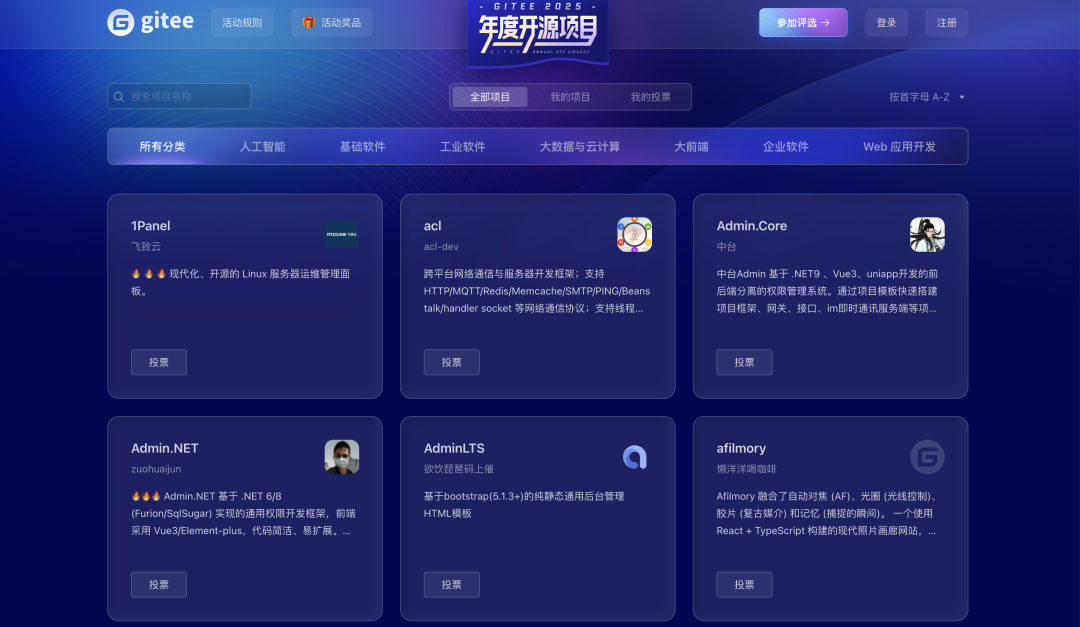
Task: Open the AdminLTS project title
Action: [454, 449]
